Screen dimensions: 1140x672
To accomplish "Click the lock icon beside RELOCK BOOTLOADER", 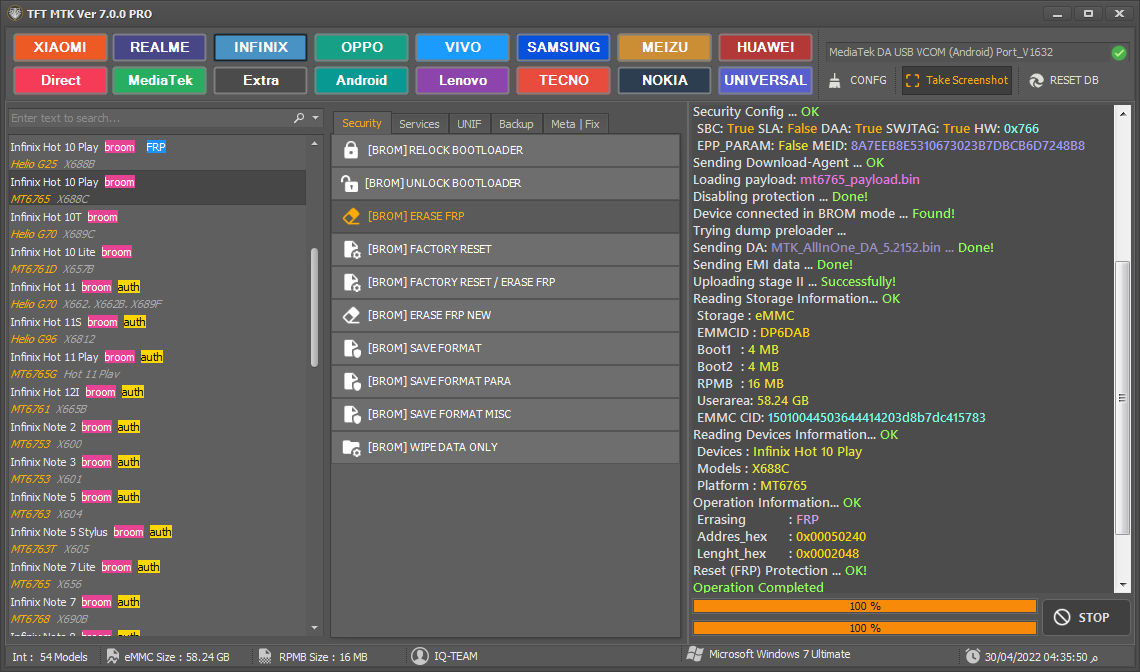I will pyautogui.click(x=351, y=150).
